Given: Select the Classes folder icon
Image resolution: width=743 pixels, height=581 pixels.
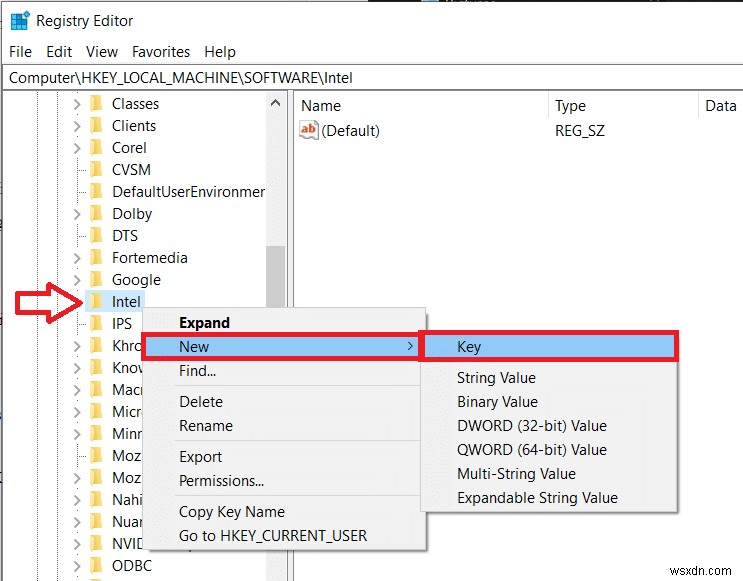Looking at the screenshot, I should pos(96,103).
